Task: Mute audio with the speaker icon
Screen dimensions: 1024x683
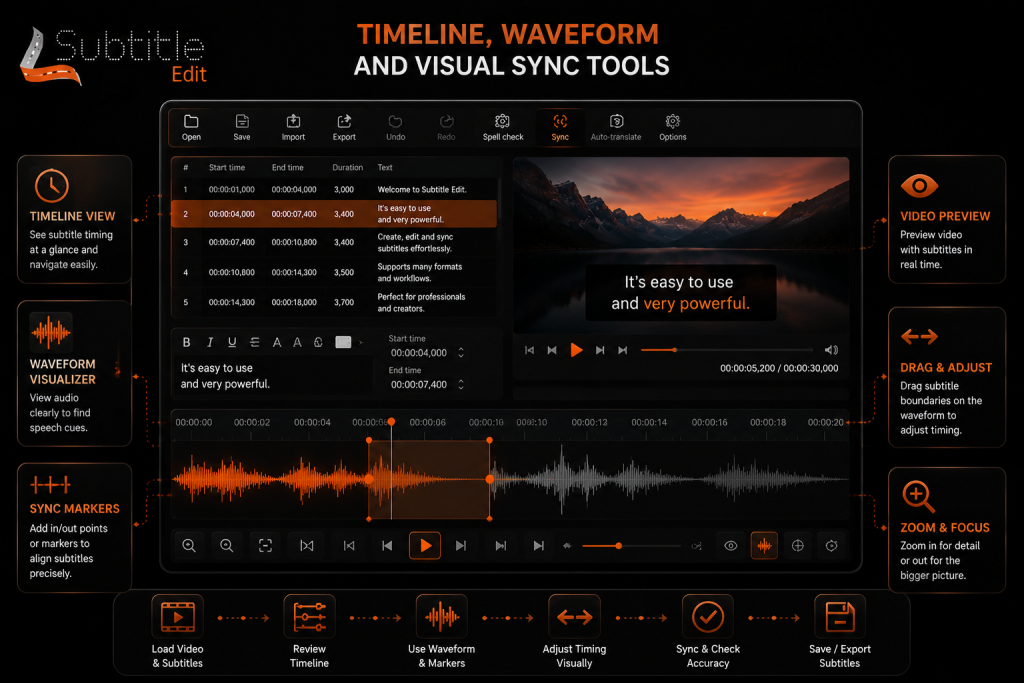Action: [831, 350]
